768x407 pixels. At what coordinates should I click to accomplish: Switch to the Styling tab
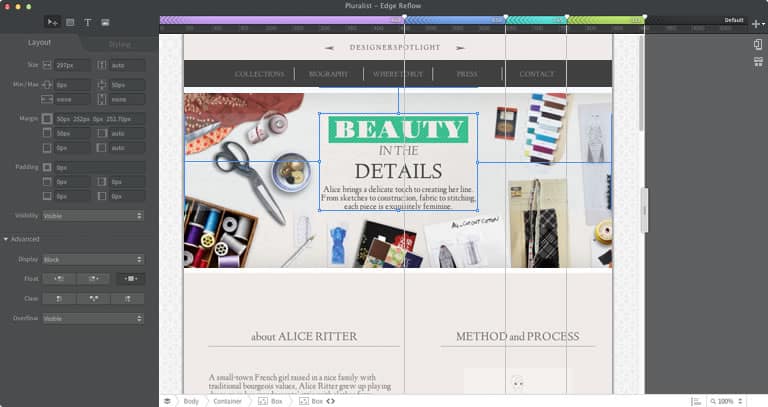(x=119, y=44)
